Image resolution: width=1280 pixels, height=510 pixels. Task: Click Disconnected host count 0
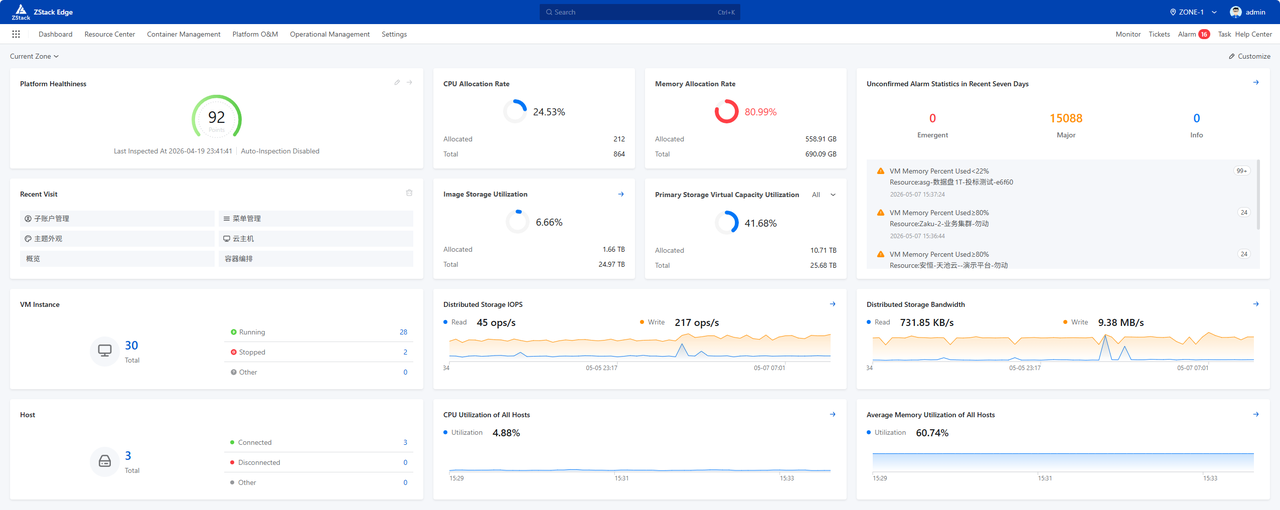point(405,462)
